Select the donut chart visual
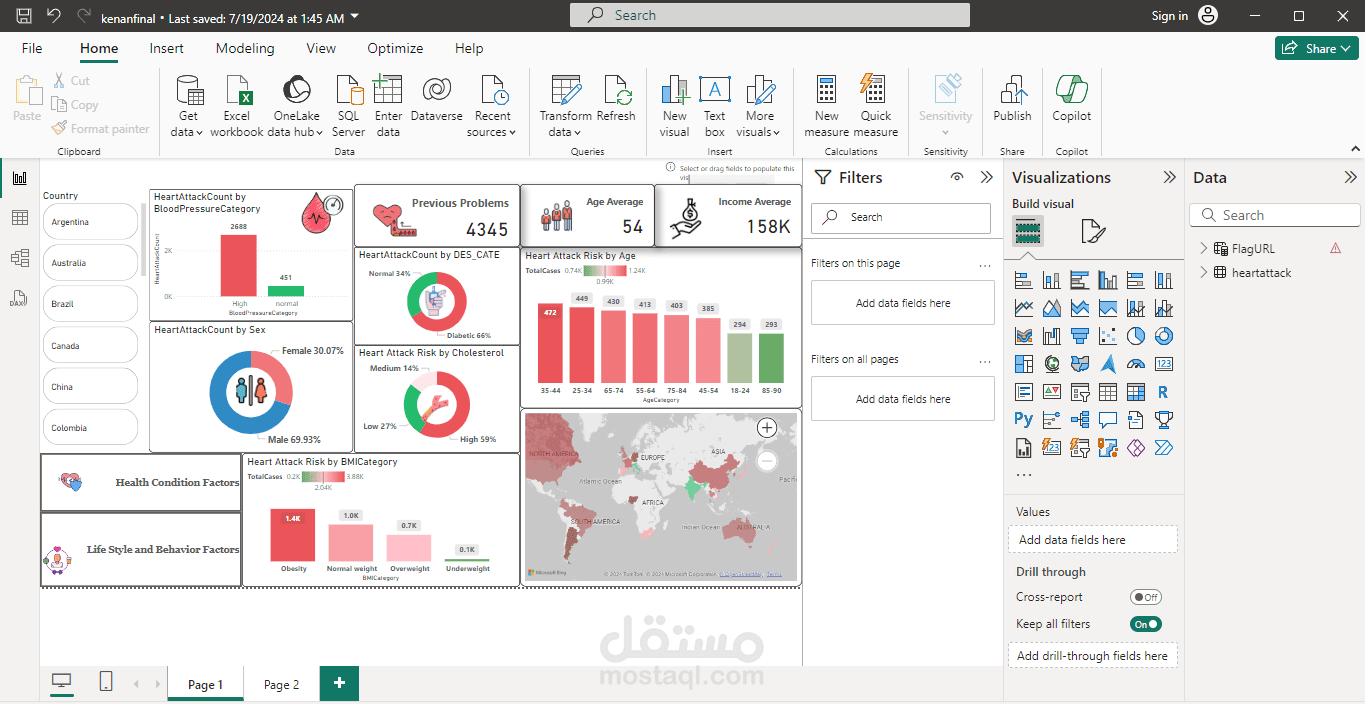 point(1163,336)
